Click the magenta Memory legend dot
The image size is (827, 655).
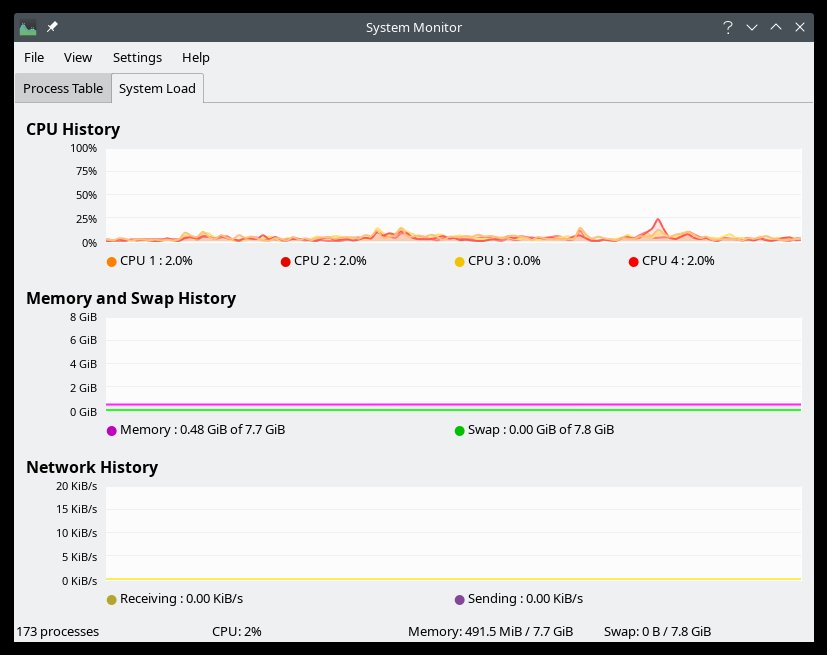point(111,431)
